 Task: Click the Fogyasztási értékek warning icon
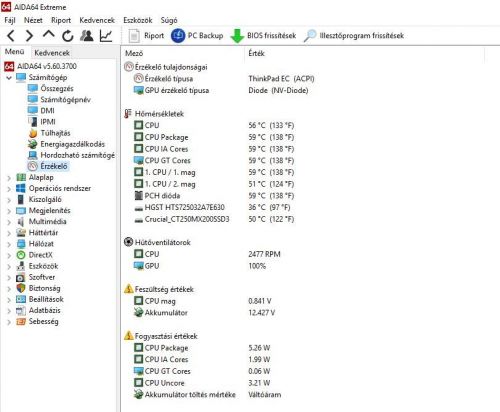click(128, 336)
